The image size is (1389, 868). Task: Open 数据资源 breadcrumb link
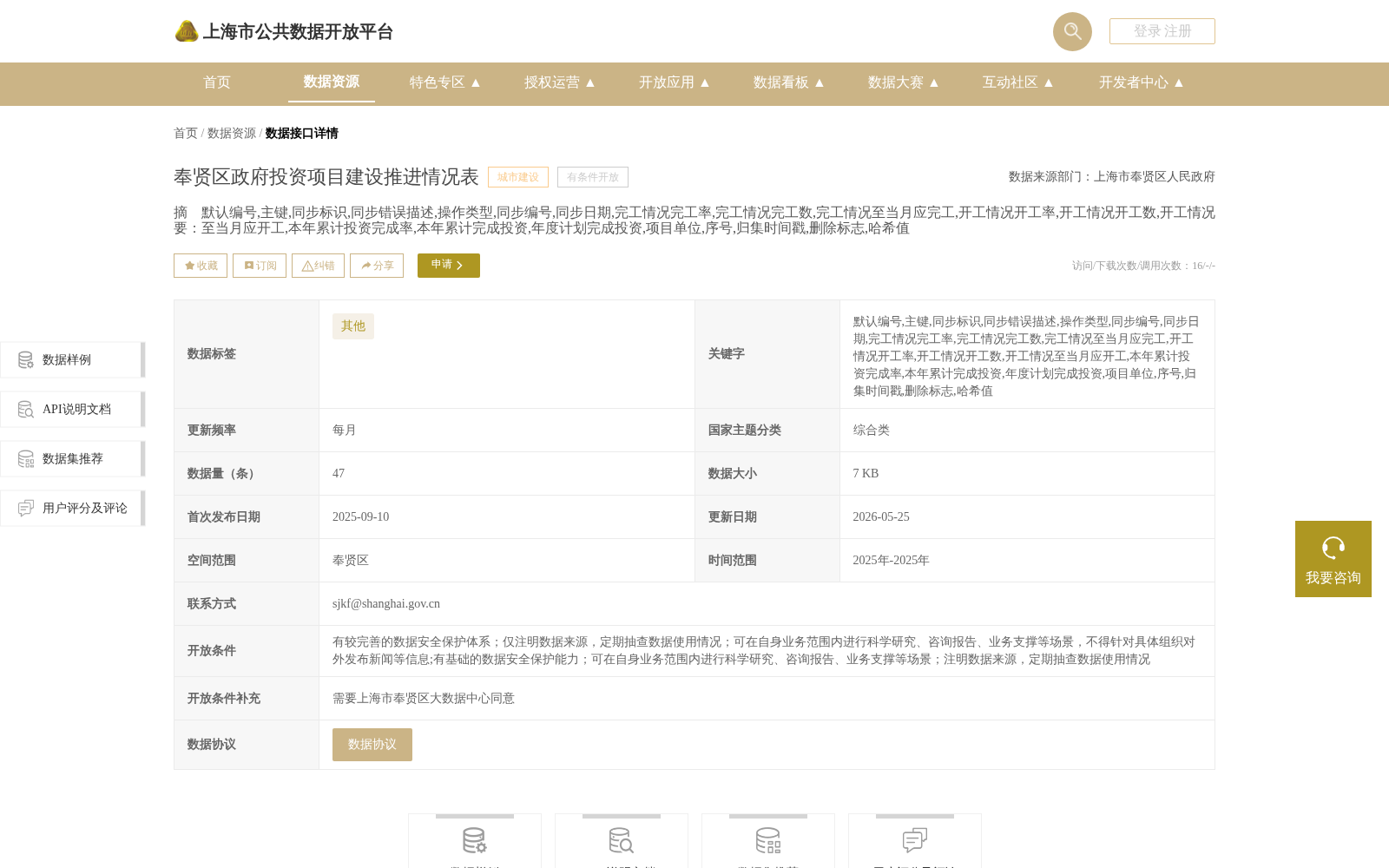tap(232, 133)
